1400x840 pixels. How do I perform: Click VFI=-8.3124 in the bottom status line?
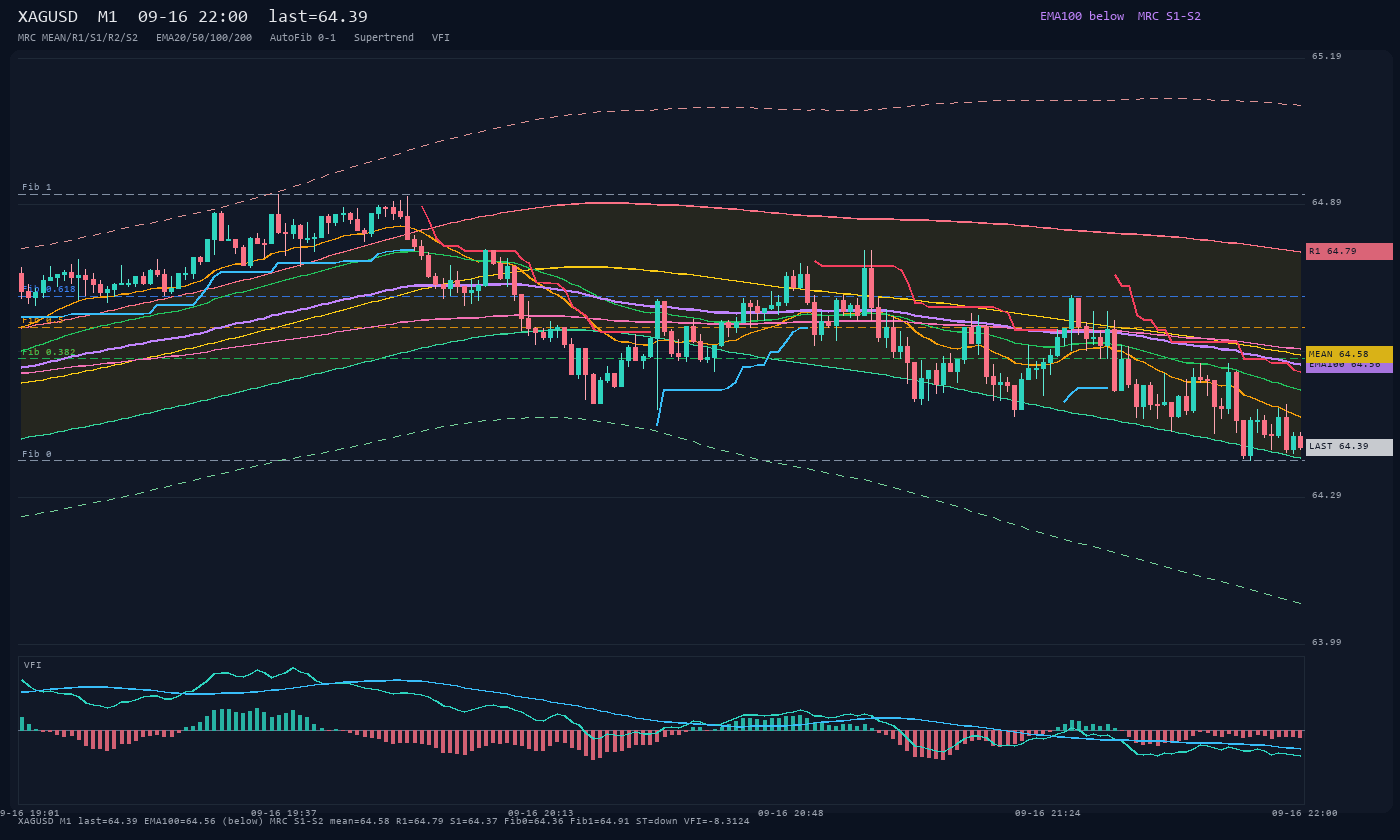click(x=717, y=821)
